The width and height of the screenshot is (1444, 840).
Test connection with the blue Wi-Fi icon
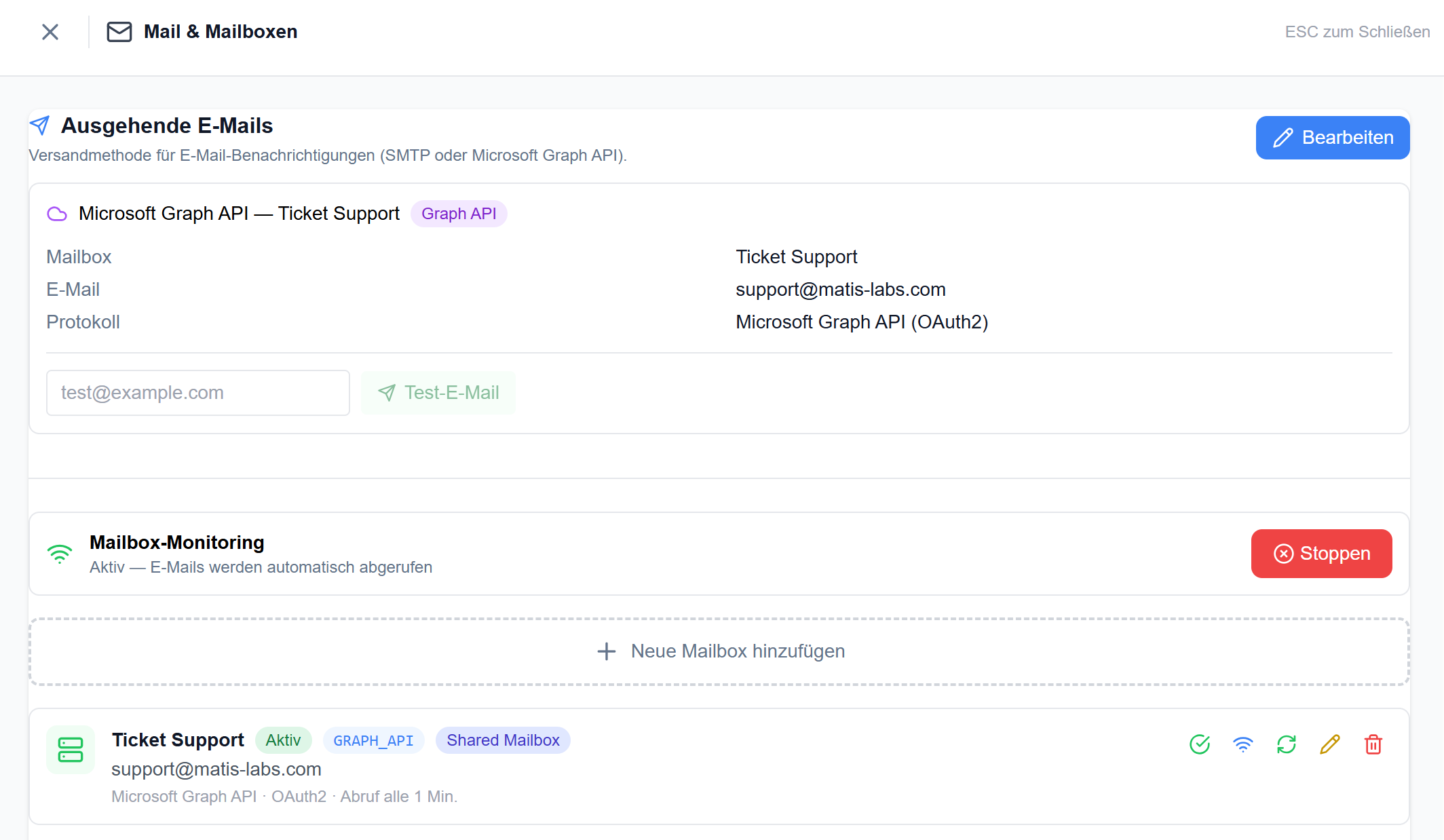coord(1243,744)
